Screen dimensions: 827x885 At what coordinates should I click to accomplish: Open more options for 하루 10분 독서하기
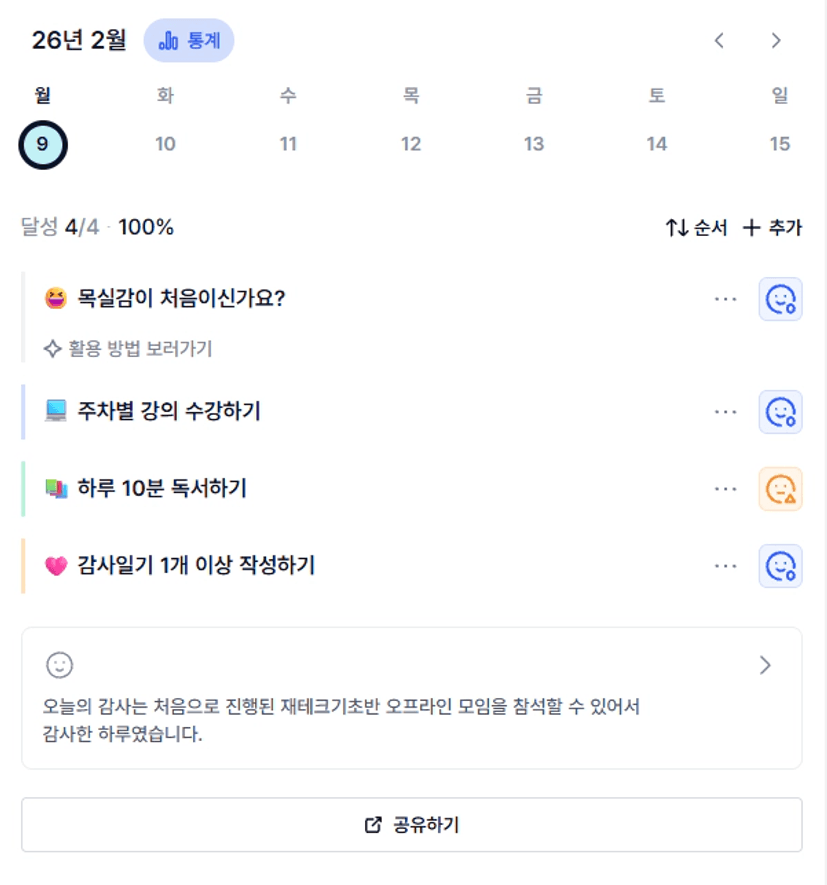click(726, 489)
